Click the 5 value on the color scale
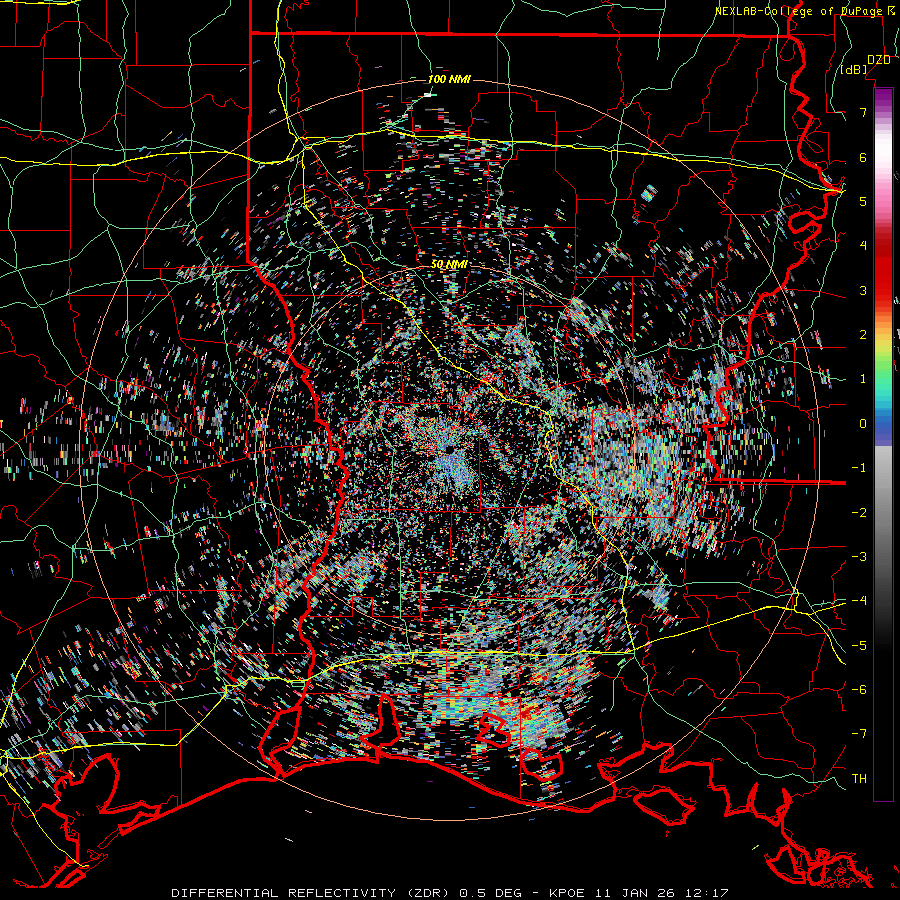This screenshot has height=900, width=900. coord(863,201)
